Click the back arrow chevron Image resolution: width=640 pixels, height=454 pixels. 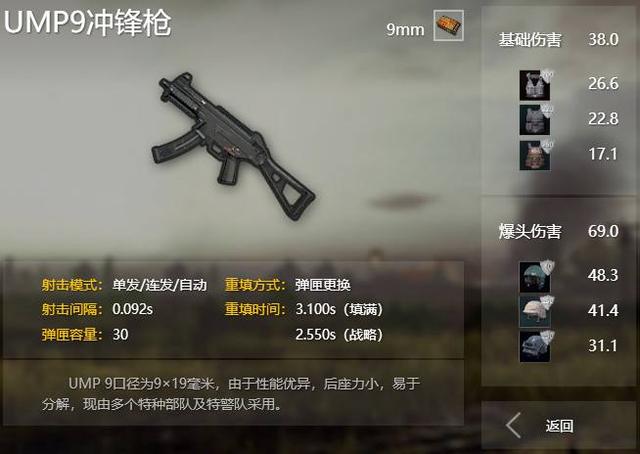[513, 425]
